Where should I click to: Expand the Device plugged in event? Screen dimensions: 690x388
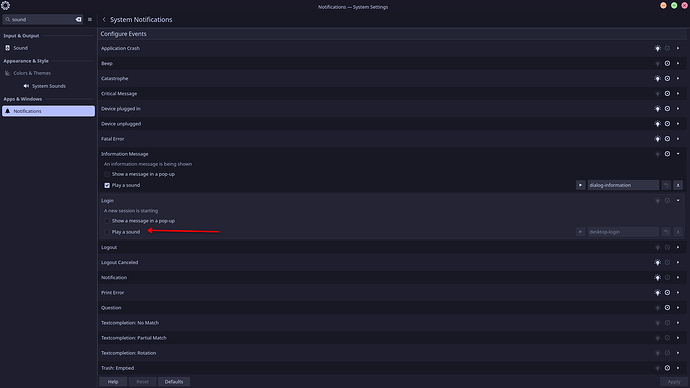(678, 109)
